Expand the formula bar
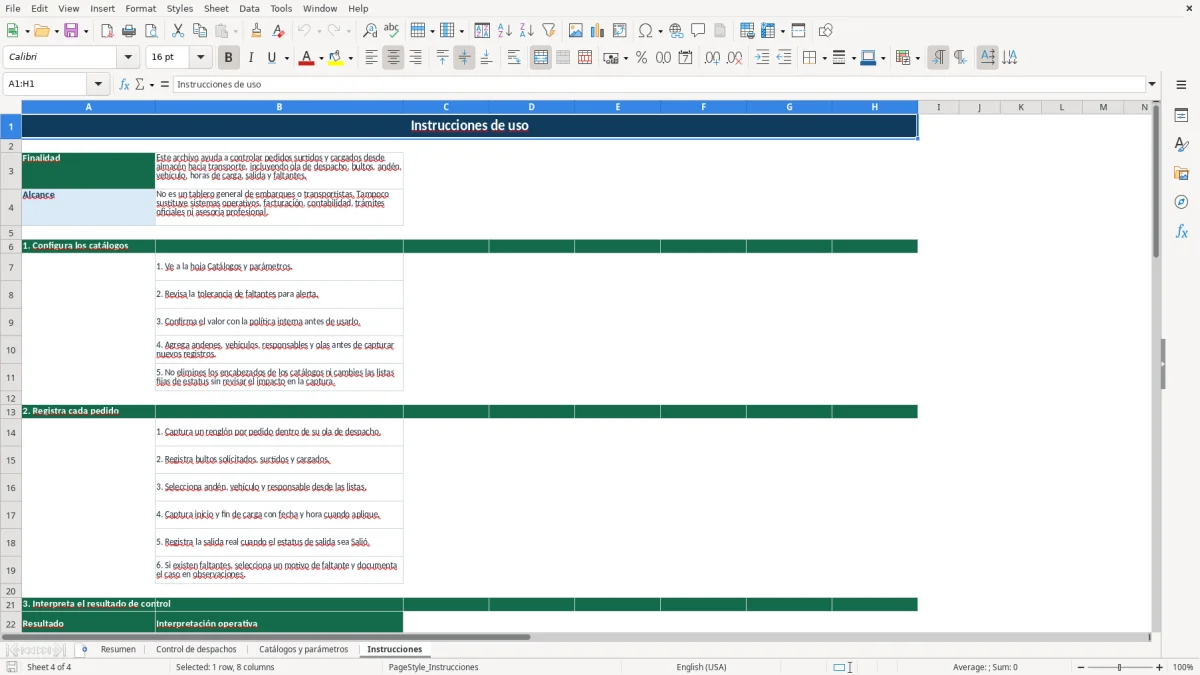Image resolution: width=1200 pixels, height=675 pixels. [1152, 84]
